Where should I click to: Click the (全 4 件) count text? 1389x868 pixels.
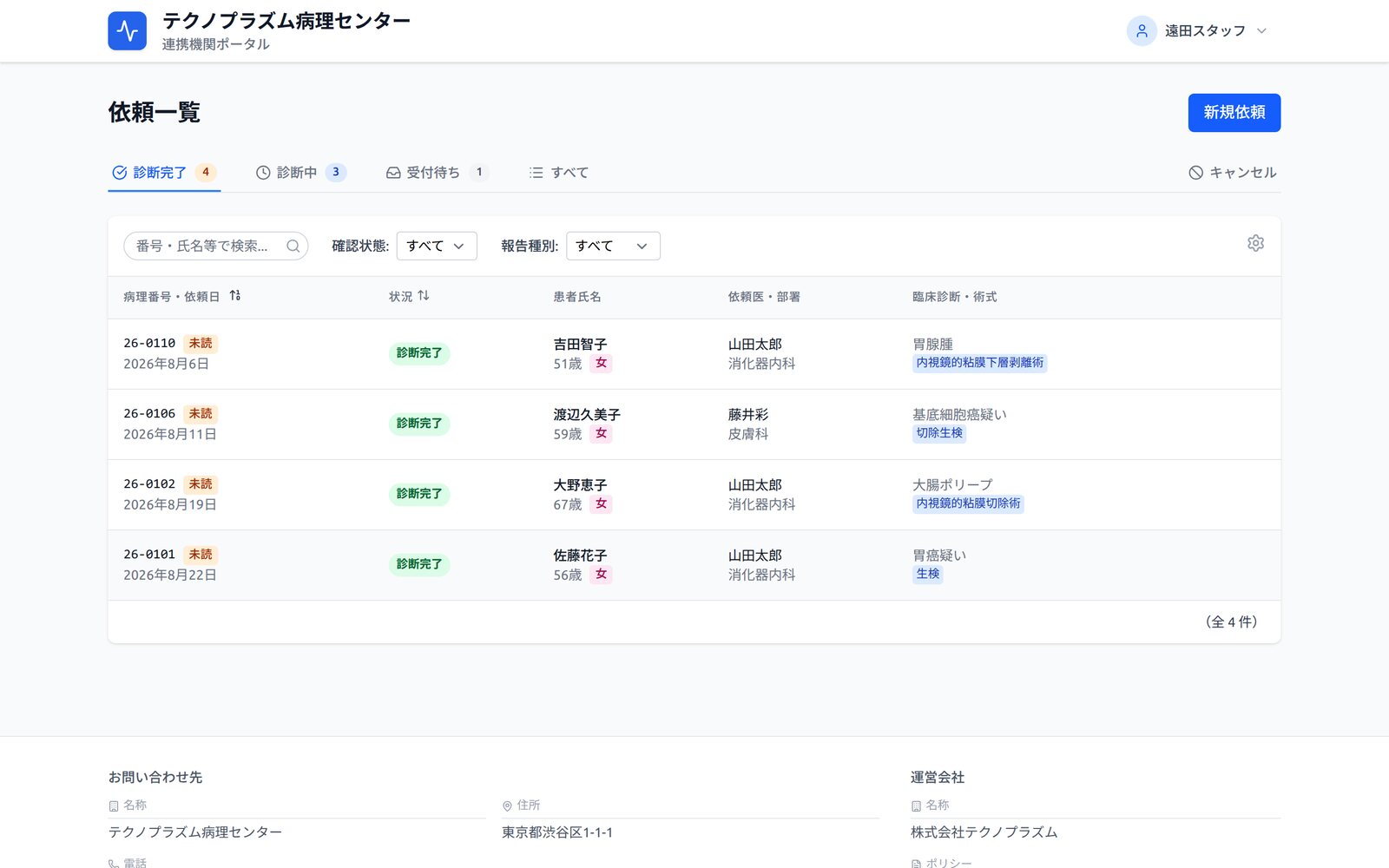[x=1231, y=621]
